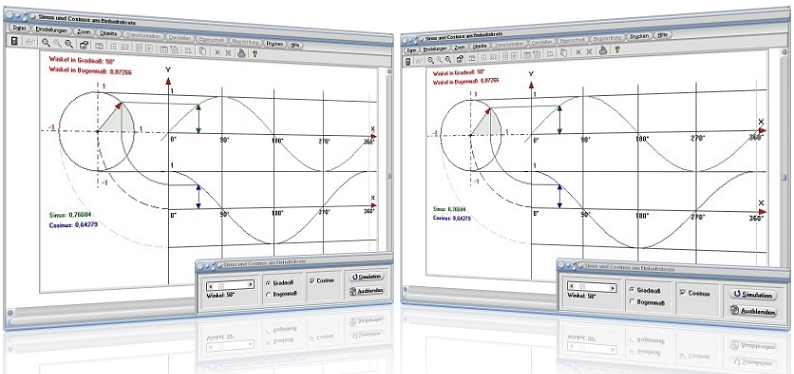Select the Bogenmaß radio button in left panel
Image resolution: width=794 pixels, height=374 pixels.
269,294
